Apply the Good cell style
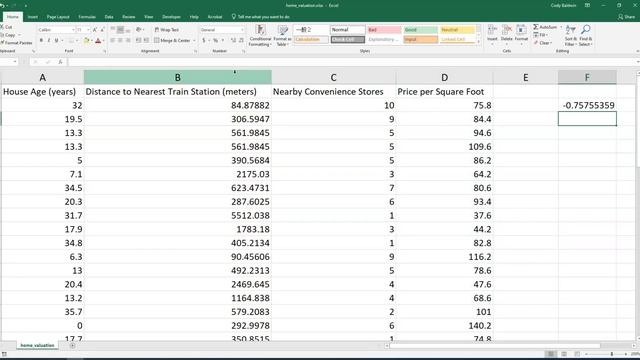Screen dimensions: 640x360 pos(420,30)
